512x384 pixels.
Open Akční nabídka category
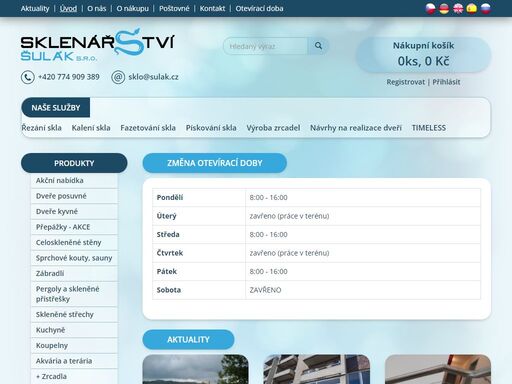[x=74, y=180]
